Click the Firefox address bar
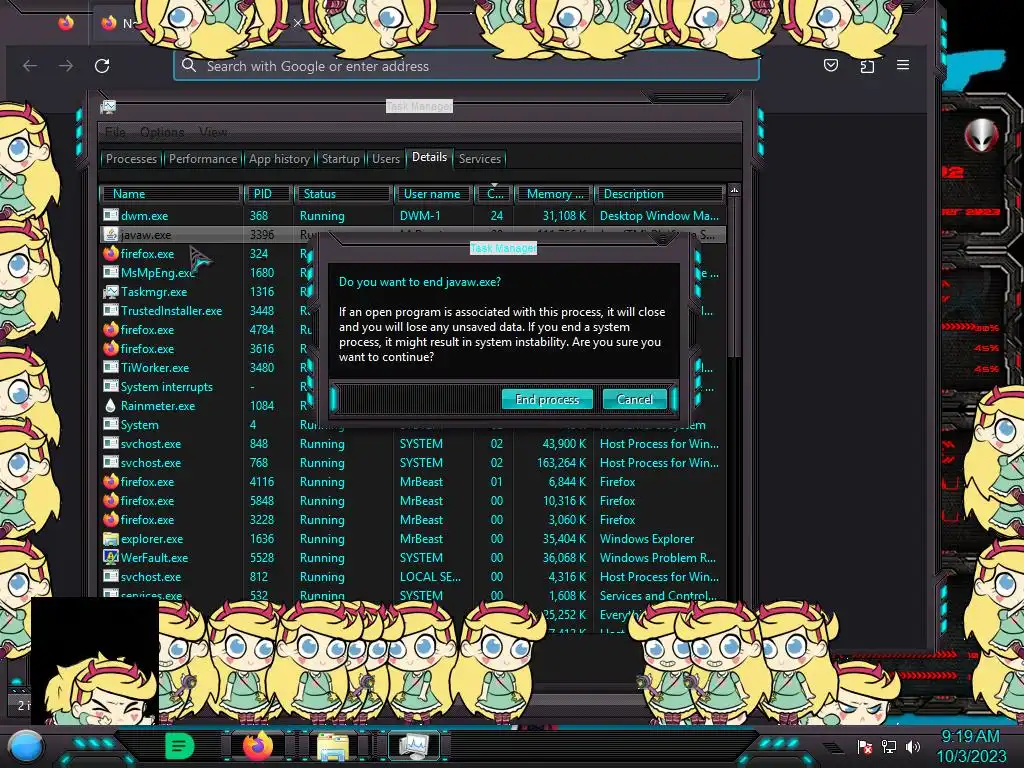Image resolution: width=1024 pixels, height=768 pixels. pos(466,66)
